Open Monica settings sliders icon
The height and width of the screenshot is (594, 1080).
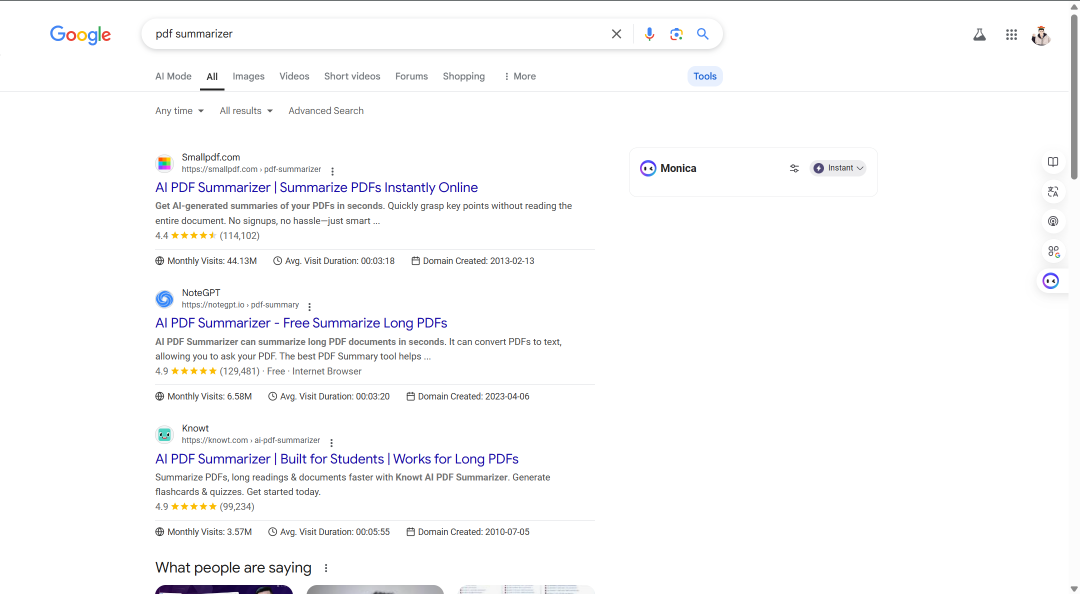[x=794, y=168]
